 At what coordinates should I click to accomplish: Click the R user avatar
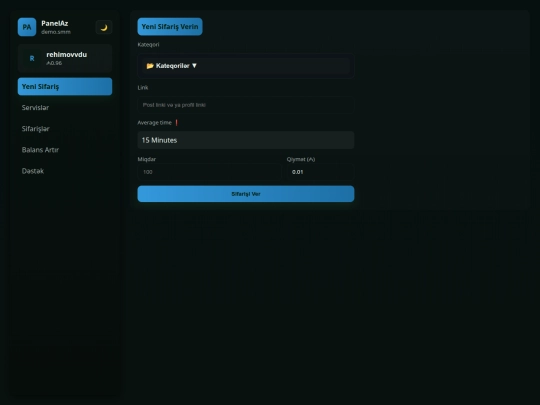[x=32, y=59]
